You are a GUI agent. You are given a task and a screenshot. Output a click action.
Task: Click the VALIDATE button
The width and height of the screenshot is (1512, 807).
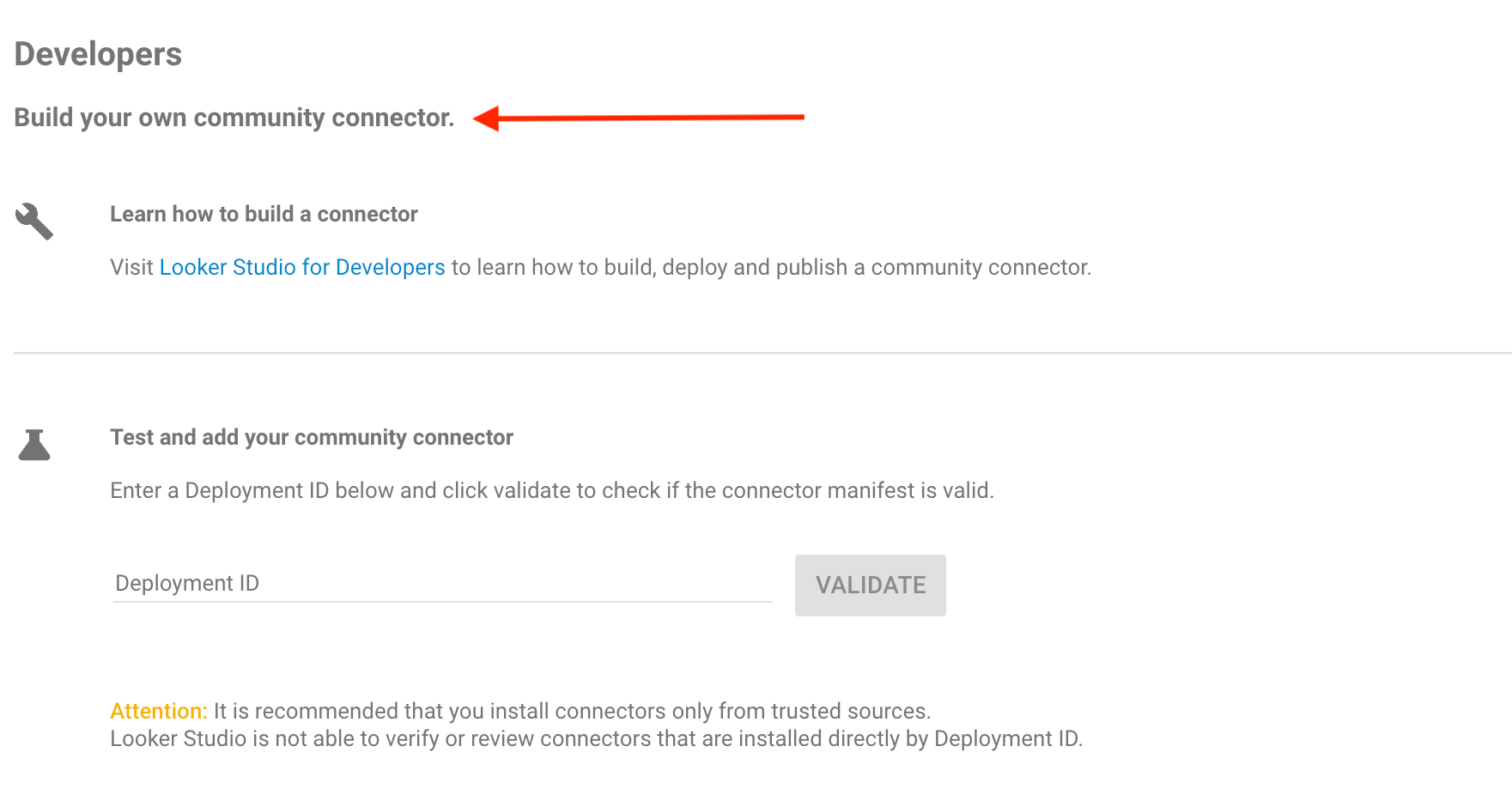tap(870, 586)
